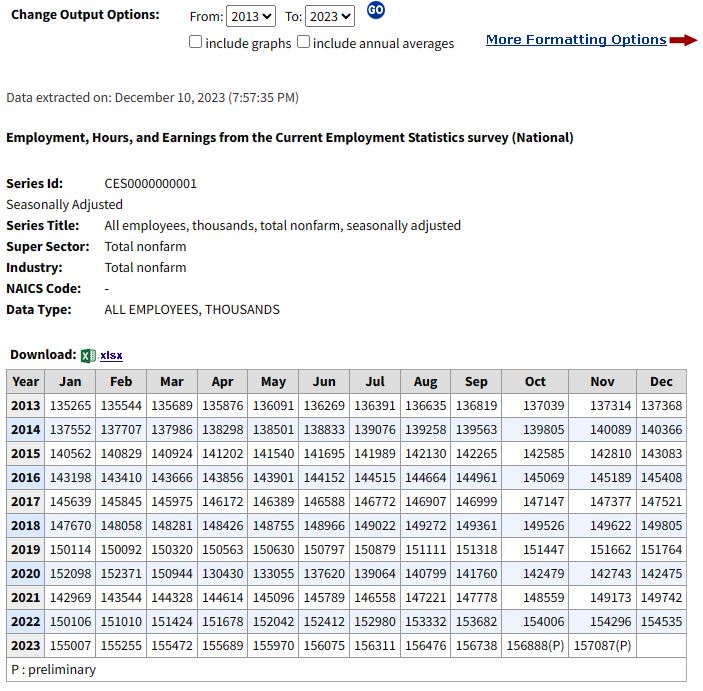The width and height of the screenshot is (703, 691).
Task: Select the 2015 row label
Action: click(26, 453)
